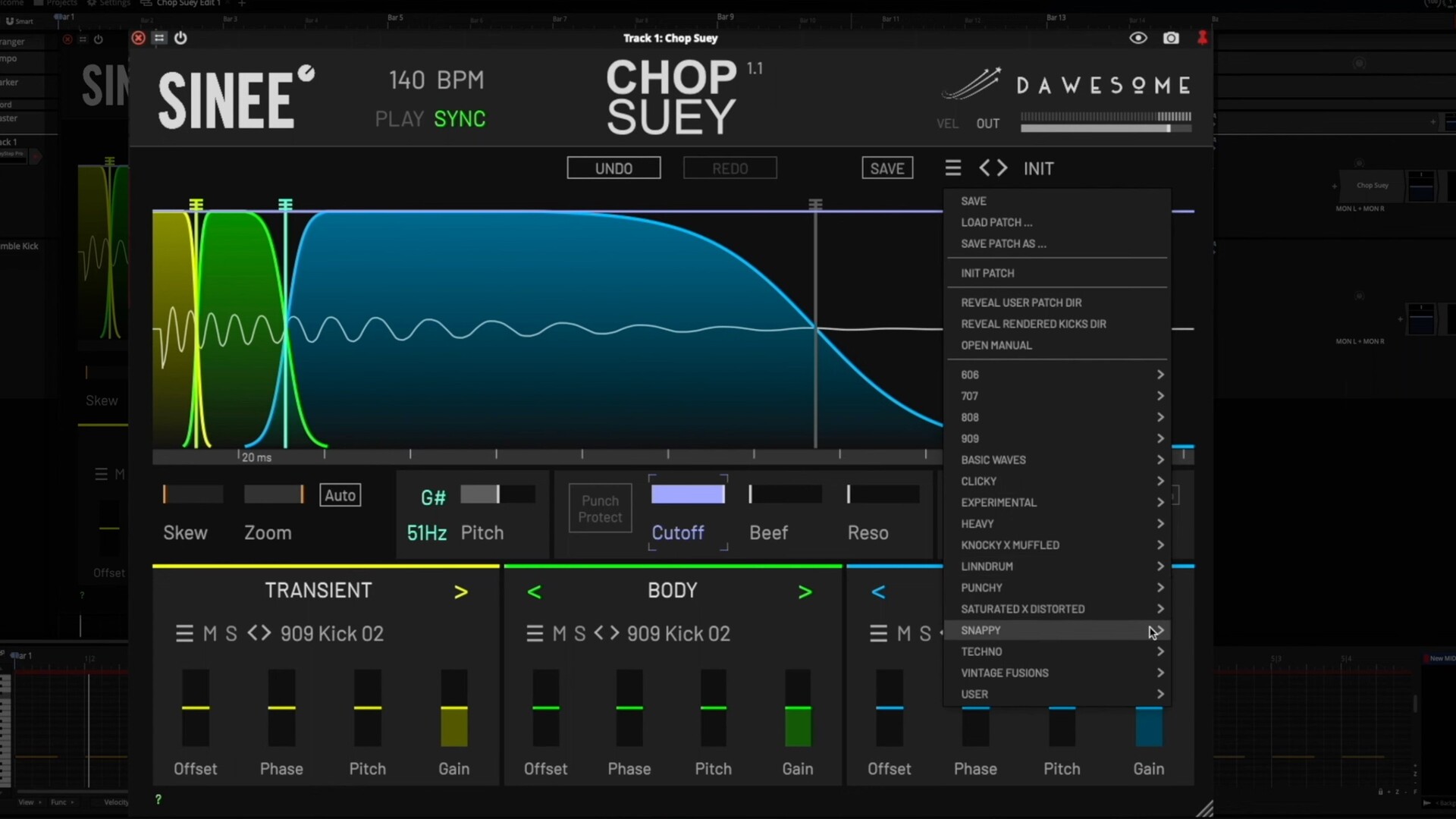Enable the Punch Protect button
Image resolution: width=1456 pixels, height=819 pixels.
[600, 509]
